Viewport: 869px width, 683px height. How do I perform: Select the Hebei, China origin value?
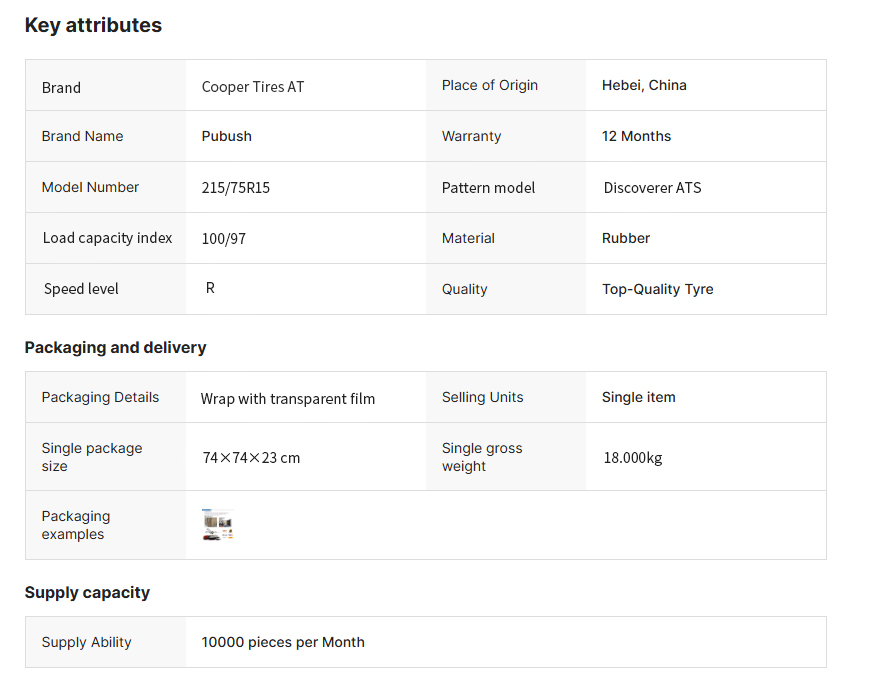[x=644, y=85]
